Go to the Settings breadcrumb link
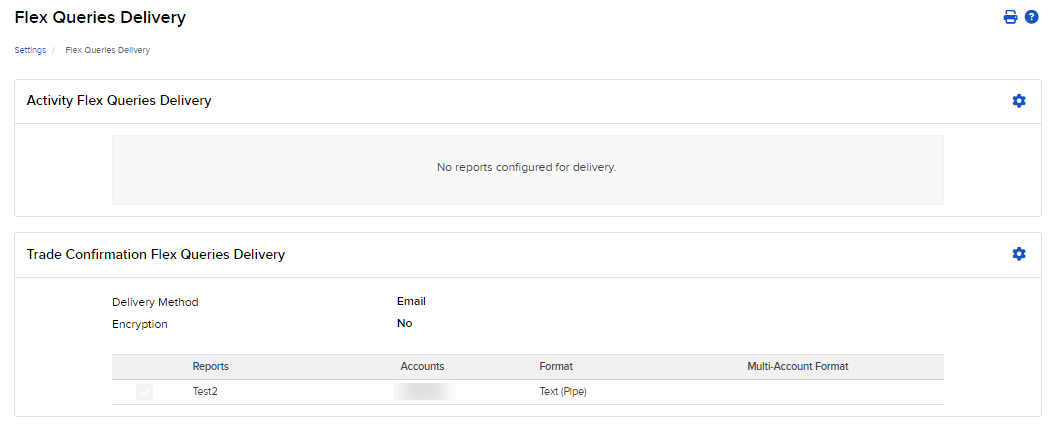 pos(30,50)
